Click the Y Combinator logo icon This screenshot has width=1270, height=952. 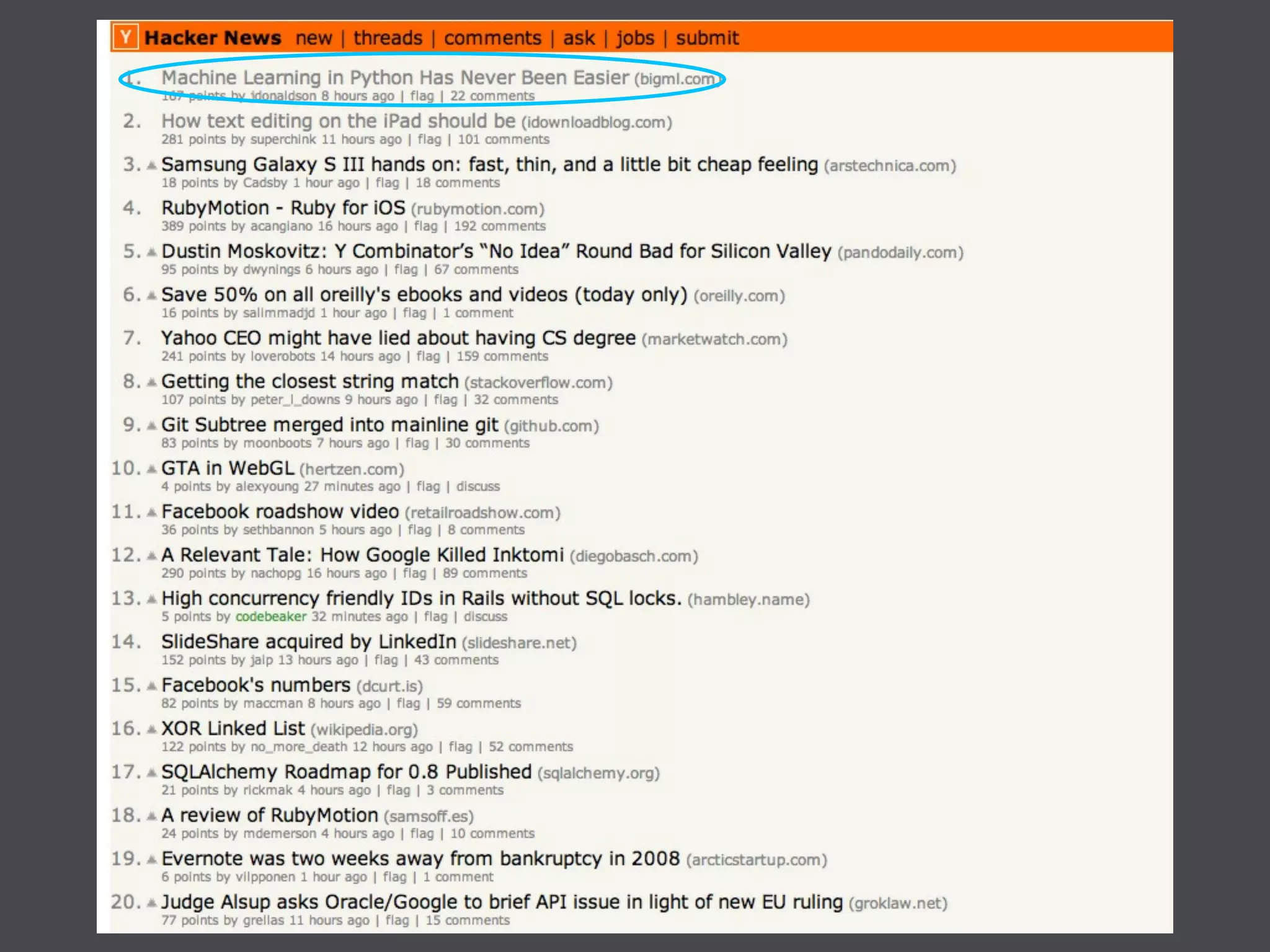126,37
